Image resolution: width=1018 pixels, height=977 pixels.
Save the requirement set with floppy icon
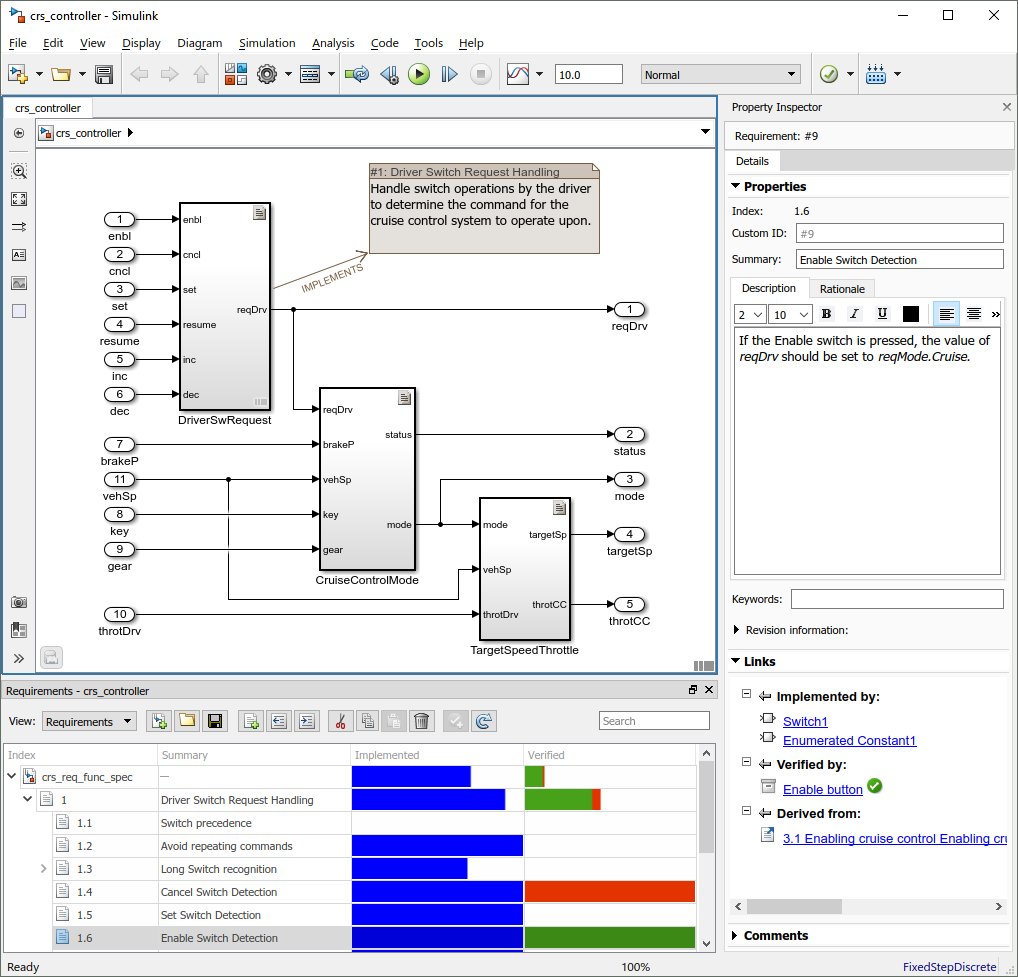(x=216, y=721)
